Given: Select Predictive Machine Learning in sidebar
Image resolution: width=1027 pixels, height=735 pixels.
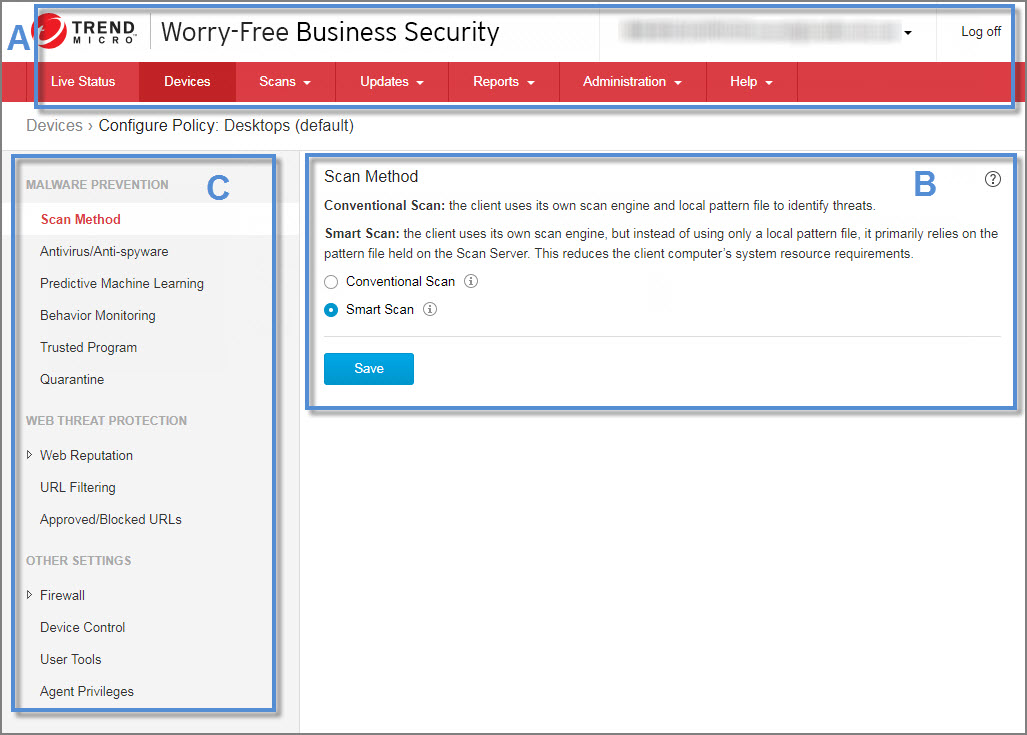Looking at the screenshot, I should [121, 283].
